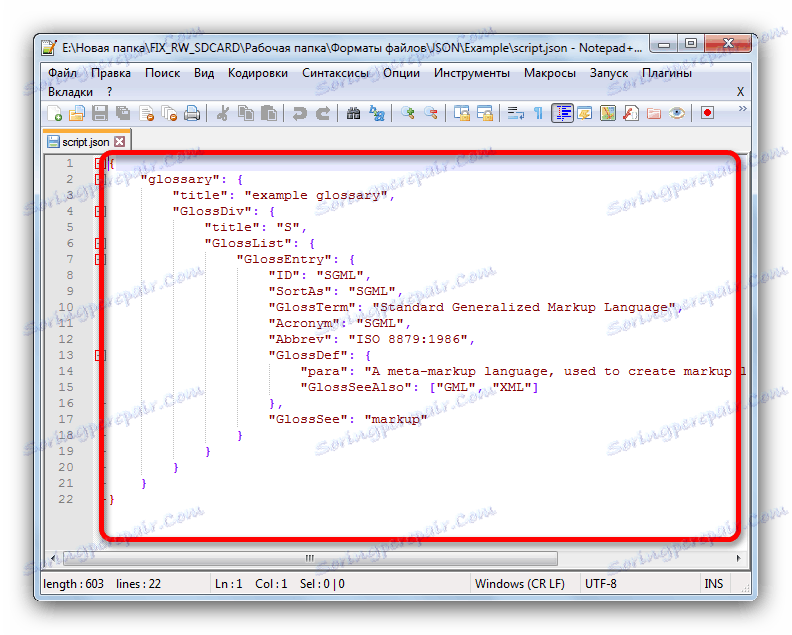Screen dimensions: 792x635
Task: Save the file with the single floppy disk icon
Action: coord(100,113)
